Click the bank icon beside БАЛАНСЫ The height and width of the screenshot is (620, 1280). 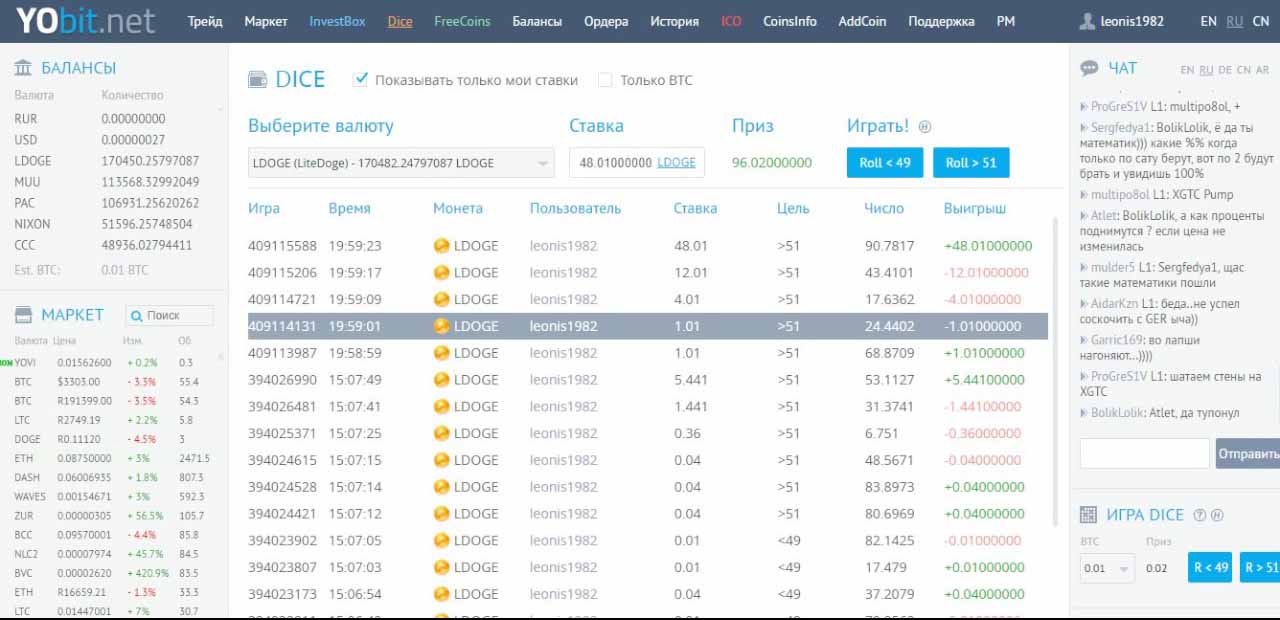pyautogui.click(x=23, y=68)
